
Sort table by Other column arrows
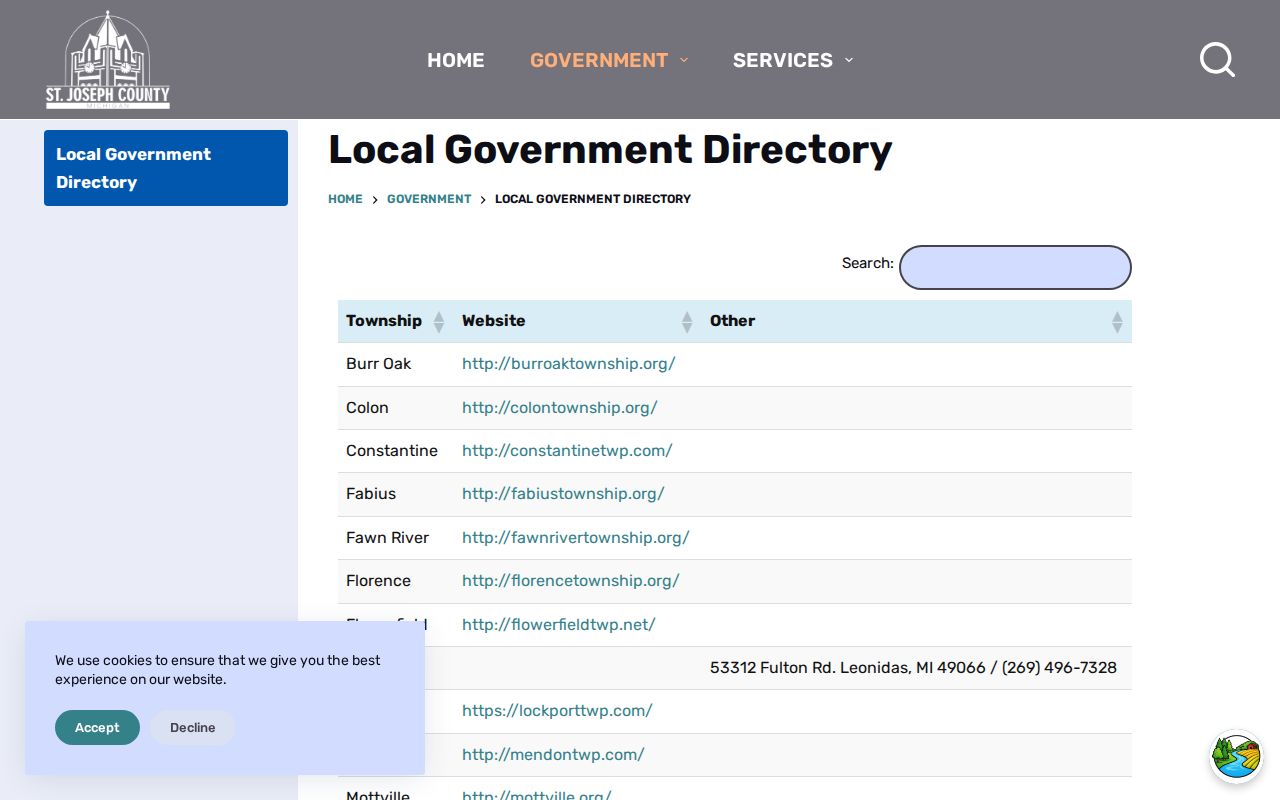pos(1117,321)
